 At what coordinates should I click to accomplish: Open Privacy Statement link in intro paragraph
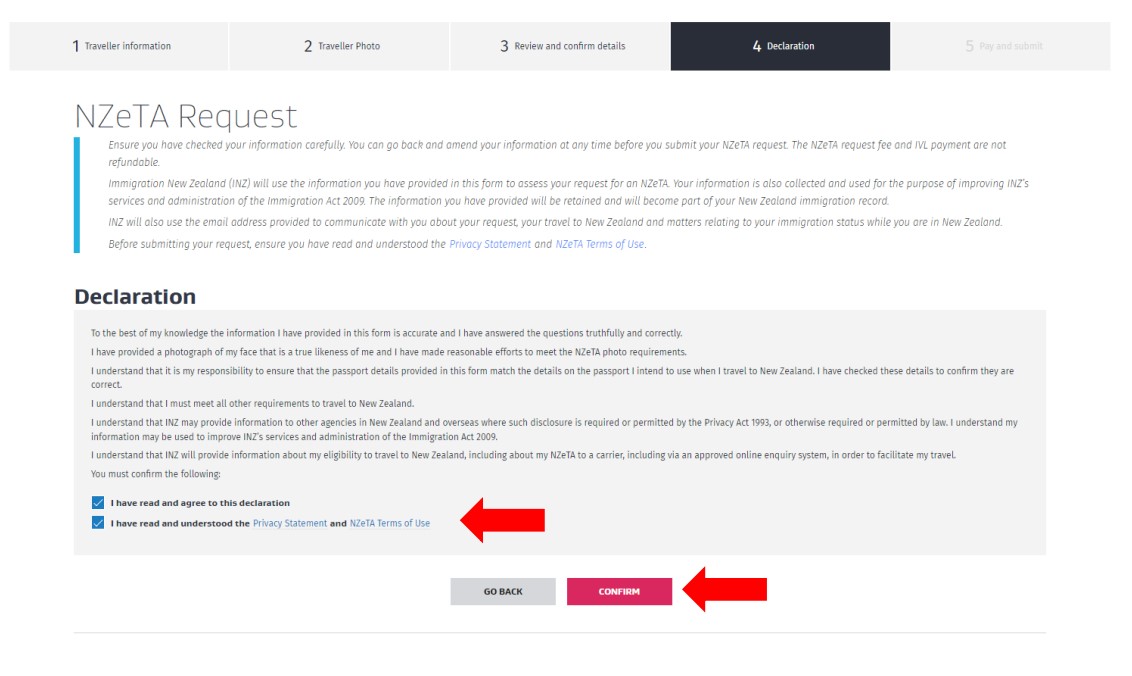tap(489, 244)
